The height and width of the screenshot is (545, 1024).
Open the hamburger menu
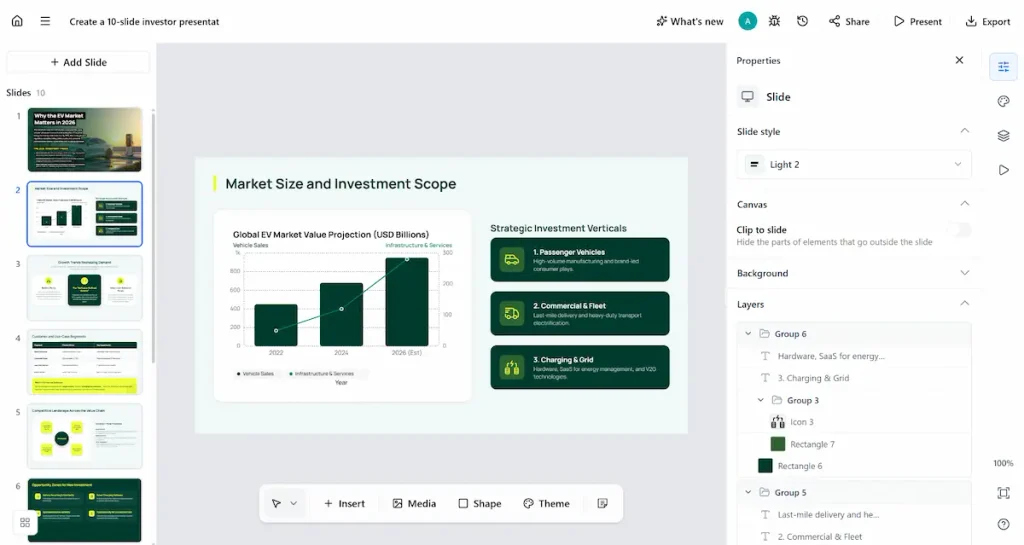click(45, 21)
